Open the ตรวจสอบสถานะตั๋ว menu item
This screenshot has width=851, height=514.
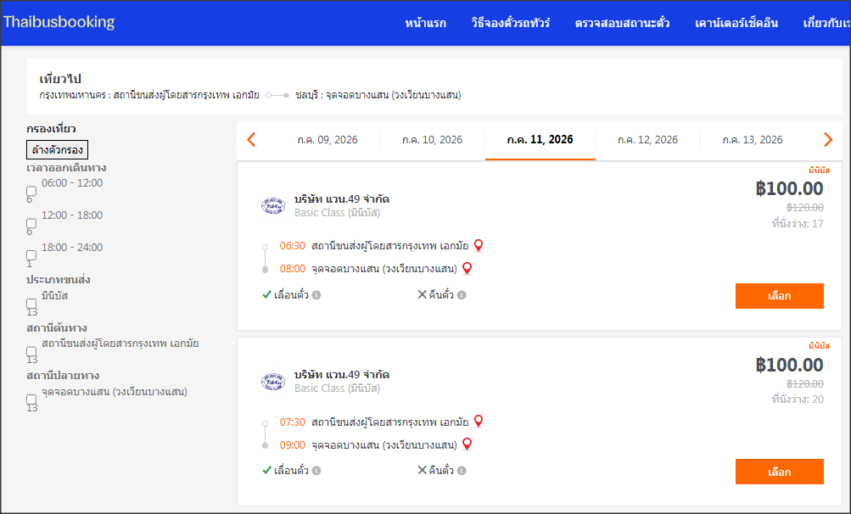pos(622,23)
